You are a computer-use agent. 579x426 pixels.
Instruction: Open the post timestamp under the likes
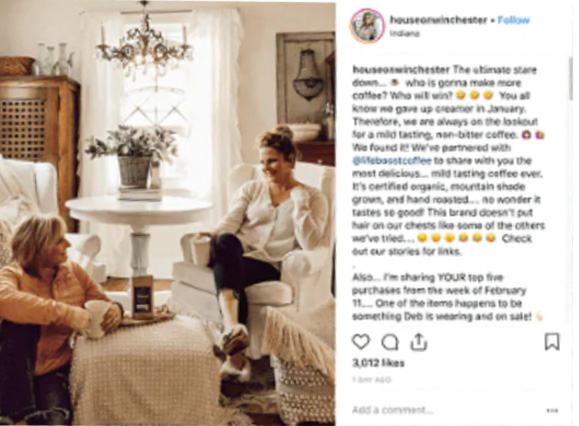(x=371, y=379)
